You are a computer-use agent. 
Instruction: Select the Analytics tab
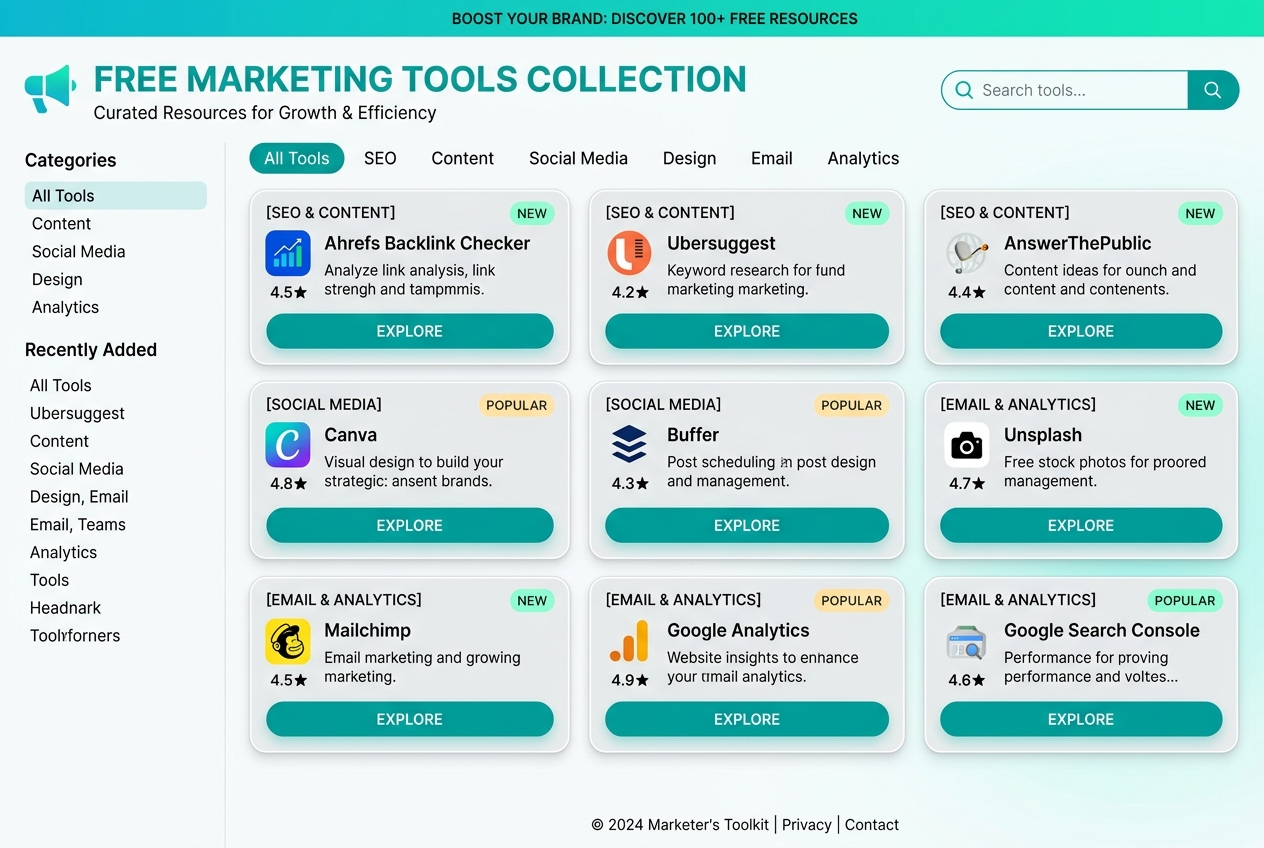point(863,158)
